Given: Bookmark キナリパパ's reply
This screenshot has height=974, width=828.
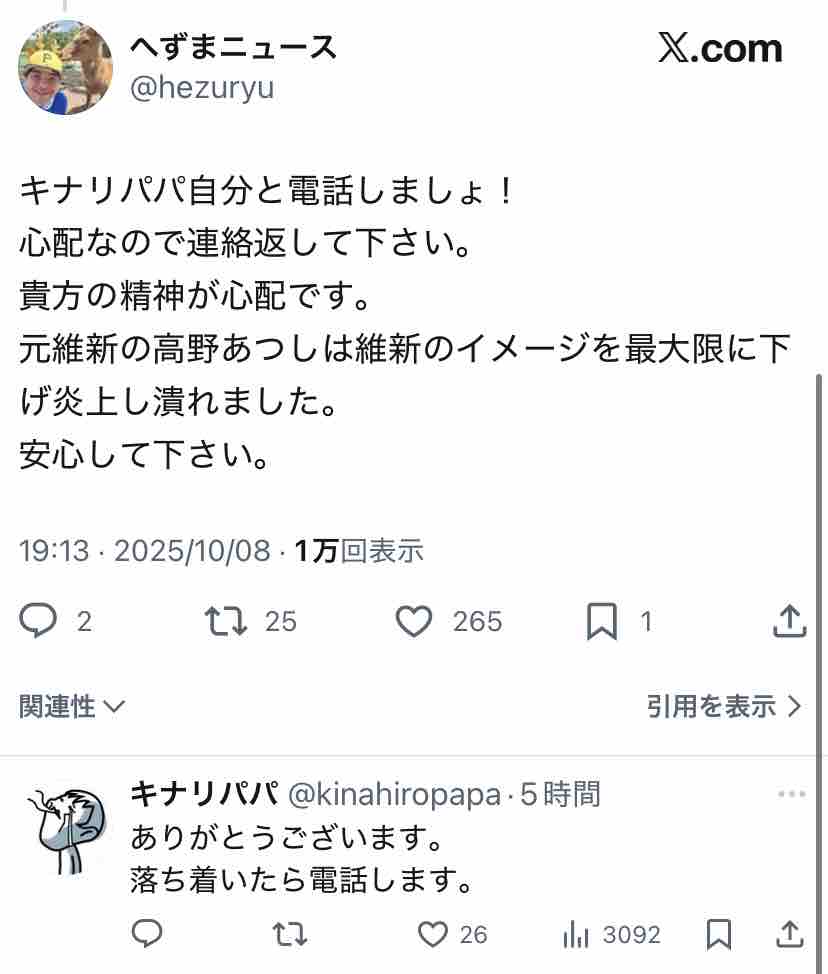Looking at the screenshot, I should [x=719, y=934].
